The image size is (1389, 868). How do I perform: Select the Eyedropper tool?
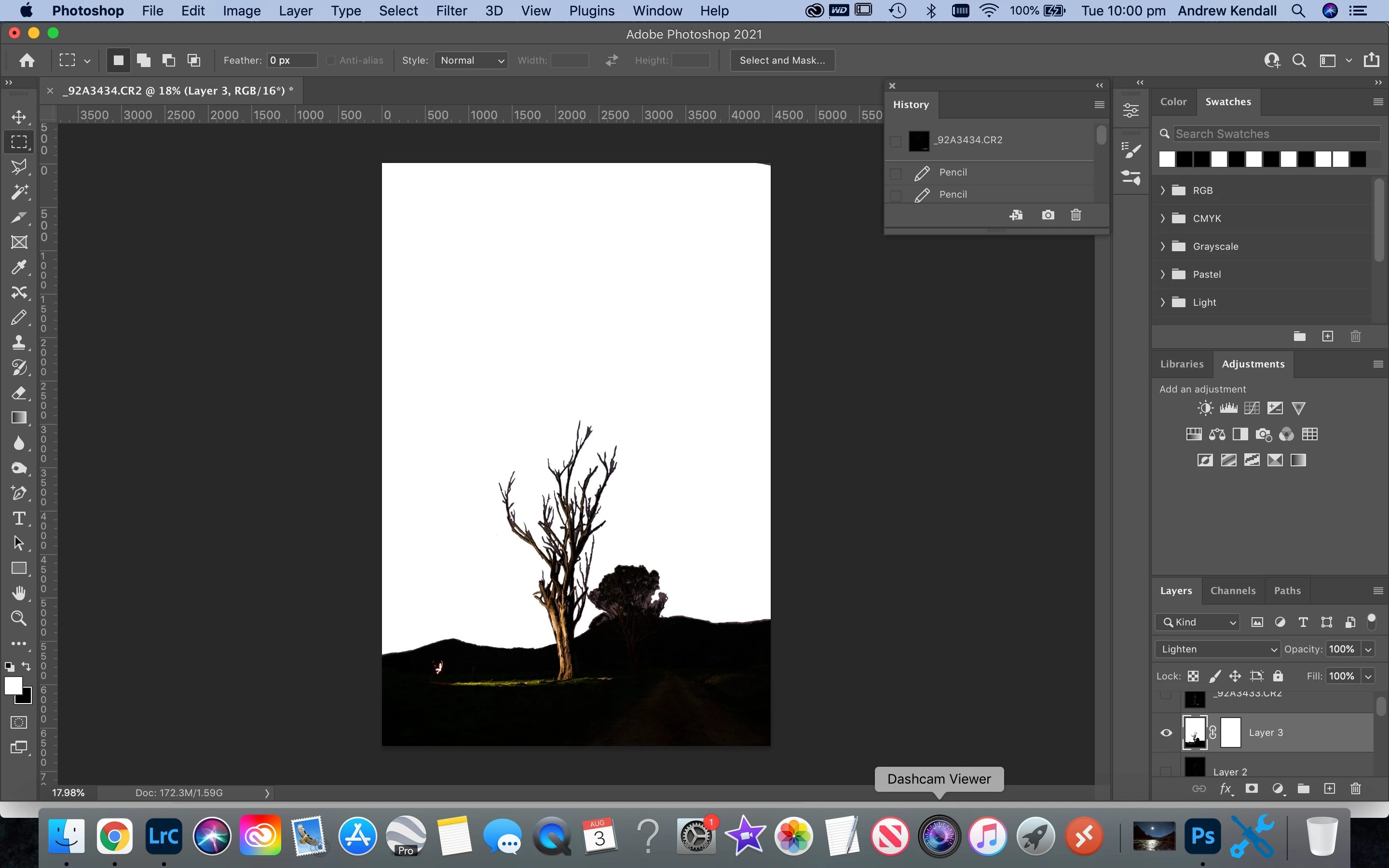(x=19, y=268)
